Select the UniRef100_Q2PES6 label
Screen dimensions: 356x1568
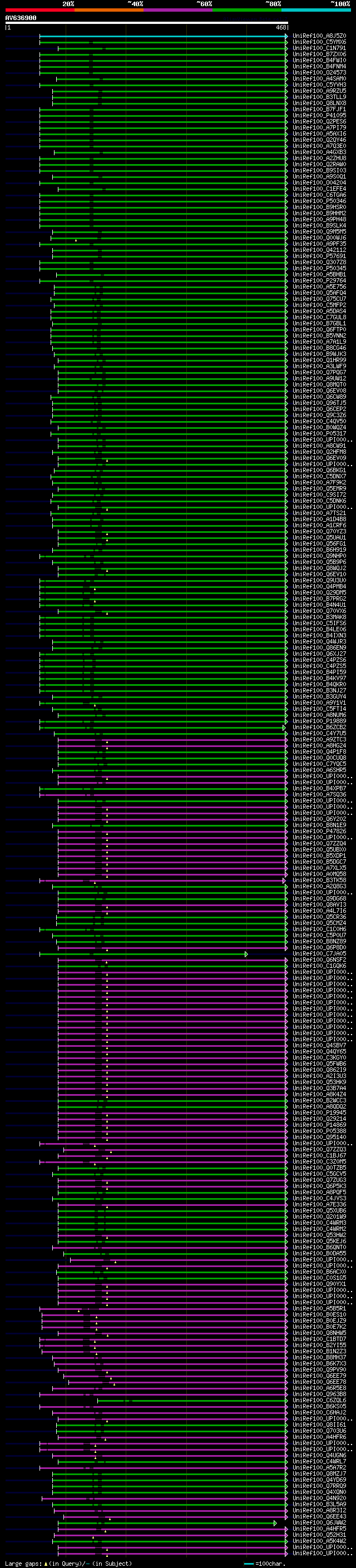[x=319, y=121]
